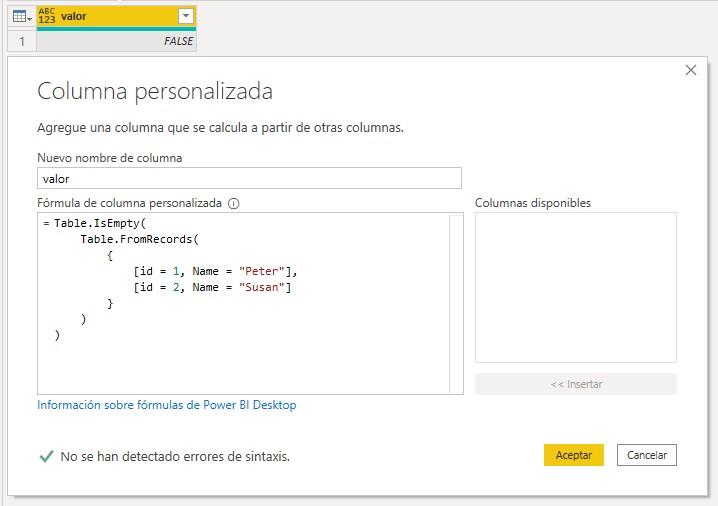Click the Columna personalizada title
The height and width of the screenshot is (506, 718).
tap(155, 91)
